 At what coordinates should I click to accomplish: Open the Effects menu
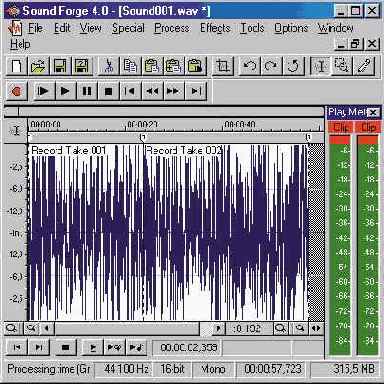(x=215, y=28)
